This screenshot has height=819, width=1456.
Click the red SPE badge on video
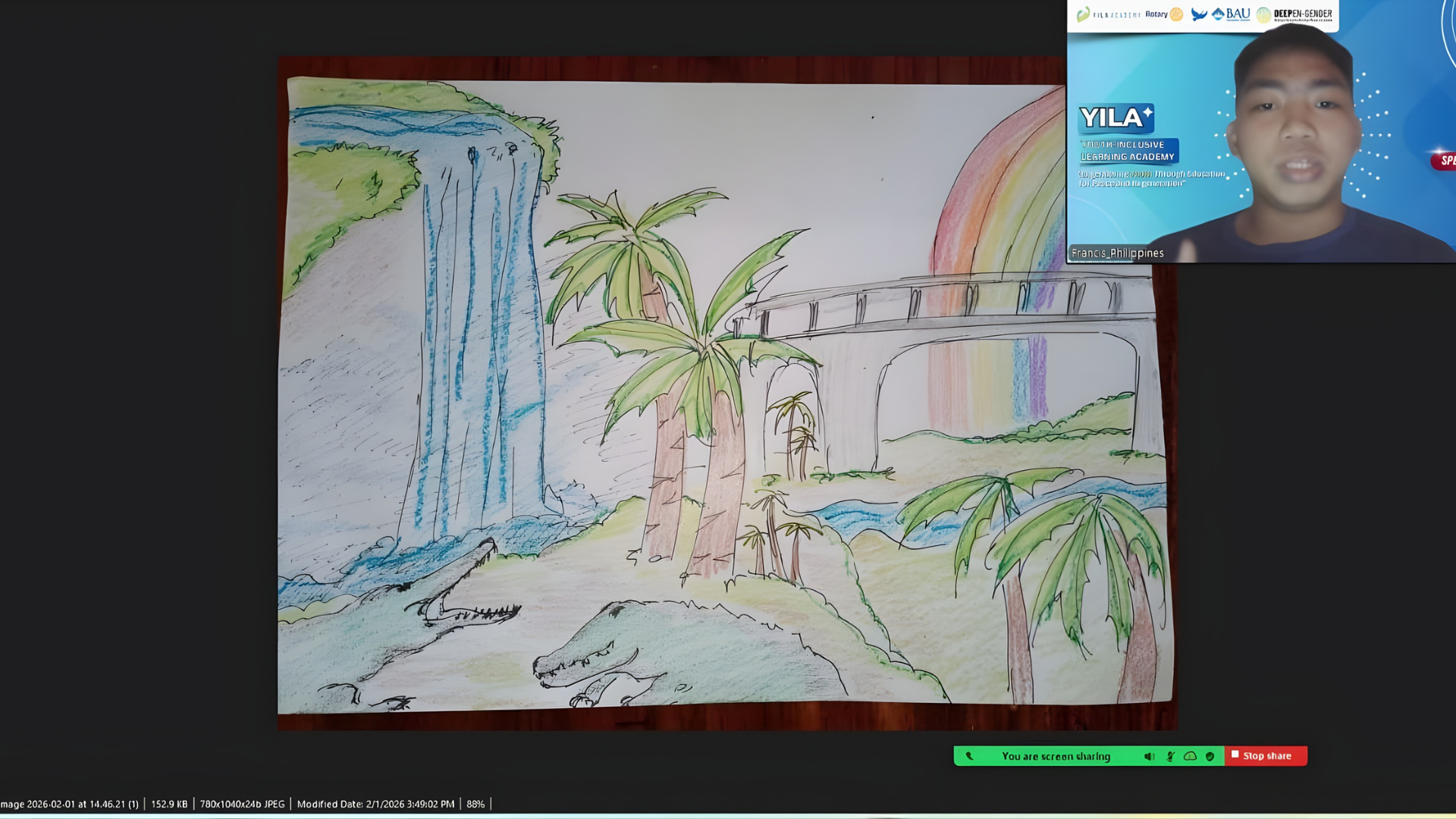[x=1445, y=160]
